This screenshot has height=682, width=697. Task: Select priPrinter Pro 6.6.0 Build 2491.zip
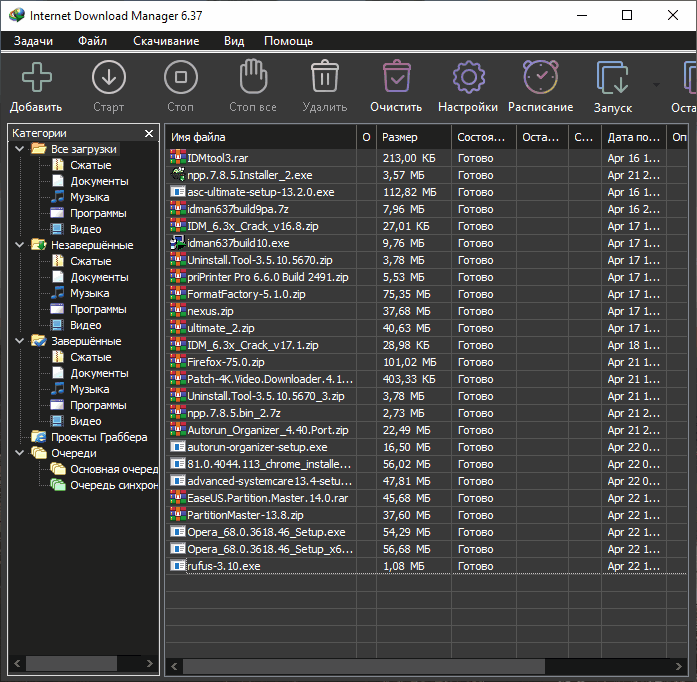(x=427, y=277)
